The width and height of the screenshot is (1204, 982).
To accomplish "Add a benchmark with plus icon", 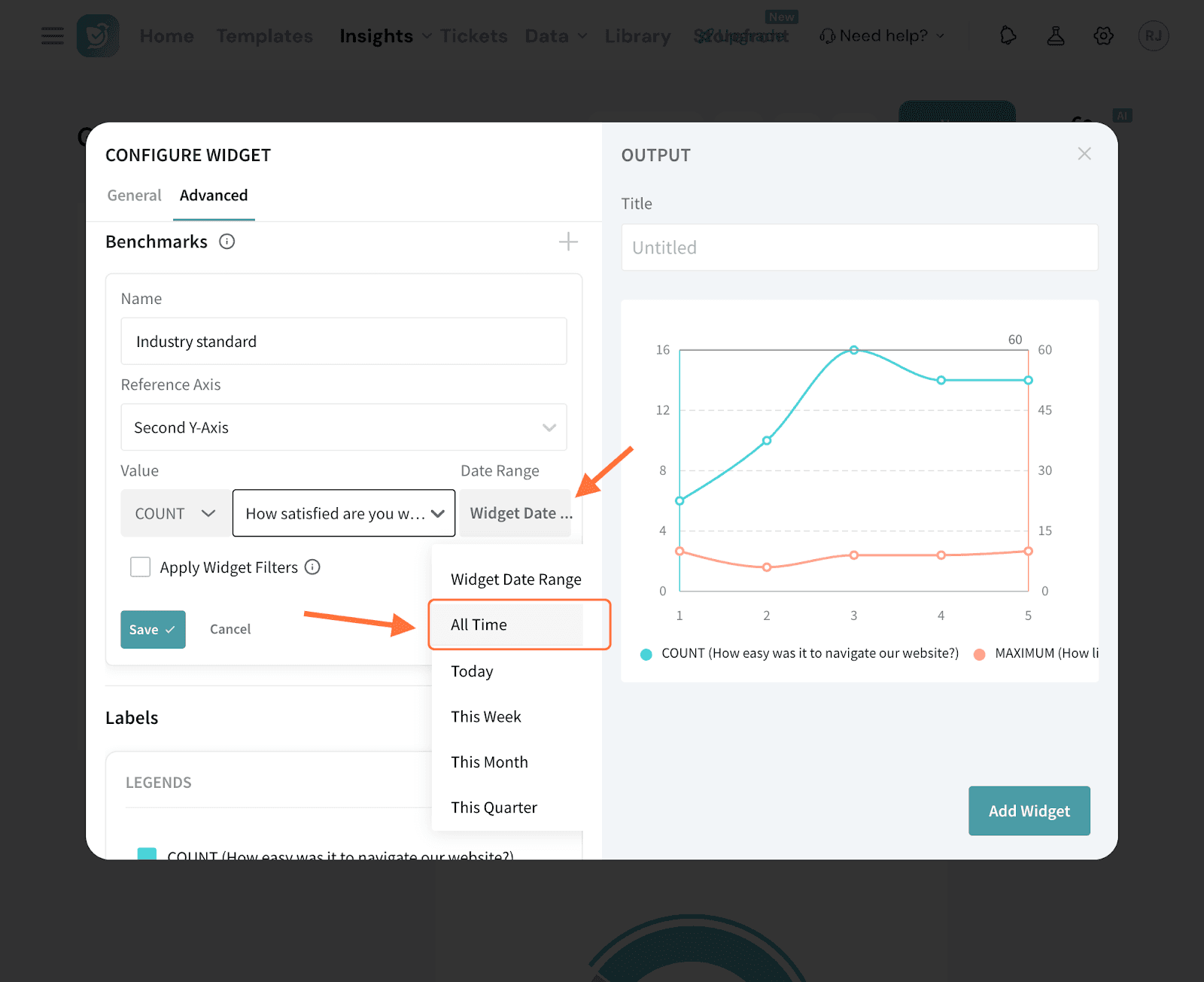I will (x=568, y=242).
